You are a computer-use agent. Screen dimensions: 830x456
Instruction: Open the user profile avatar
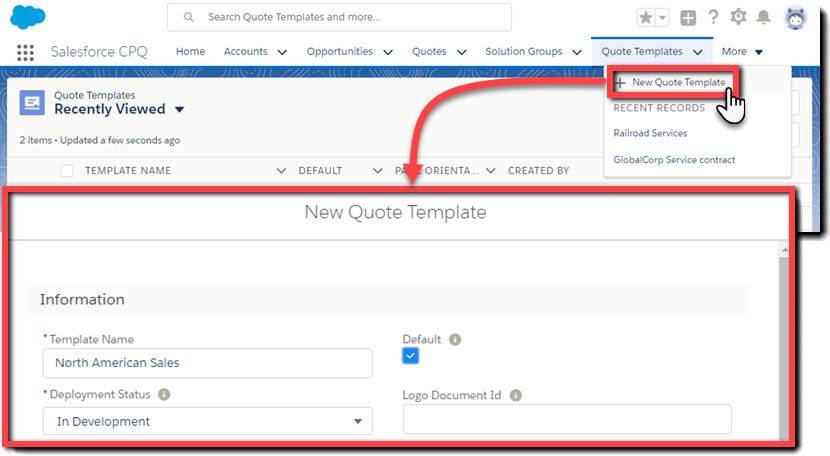pos(795,17)
